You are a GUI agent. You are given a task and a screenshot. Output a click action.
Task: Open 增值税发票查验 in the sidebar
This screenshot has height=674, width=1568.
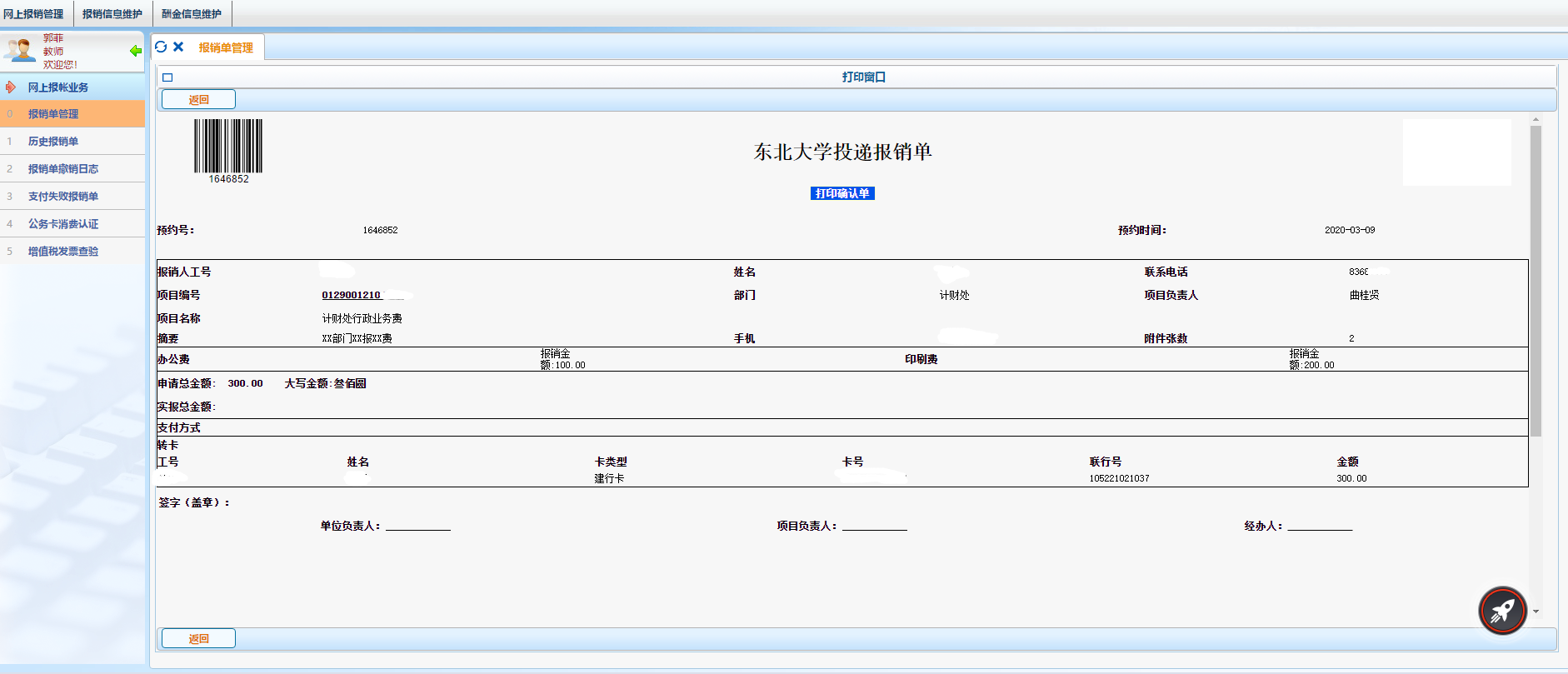(63, 252)
